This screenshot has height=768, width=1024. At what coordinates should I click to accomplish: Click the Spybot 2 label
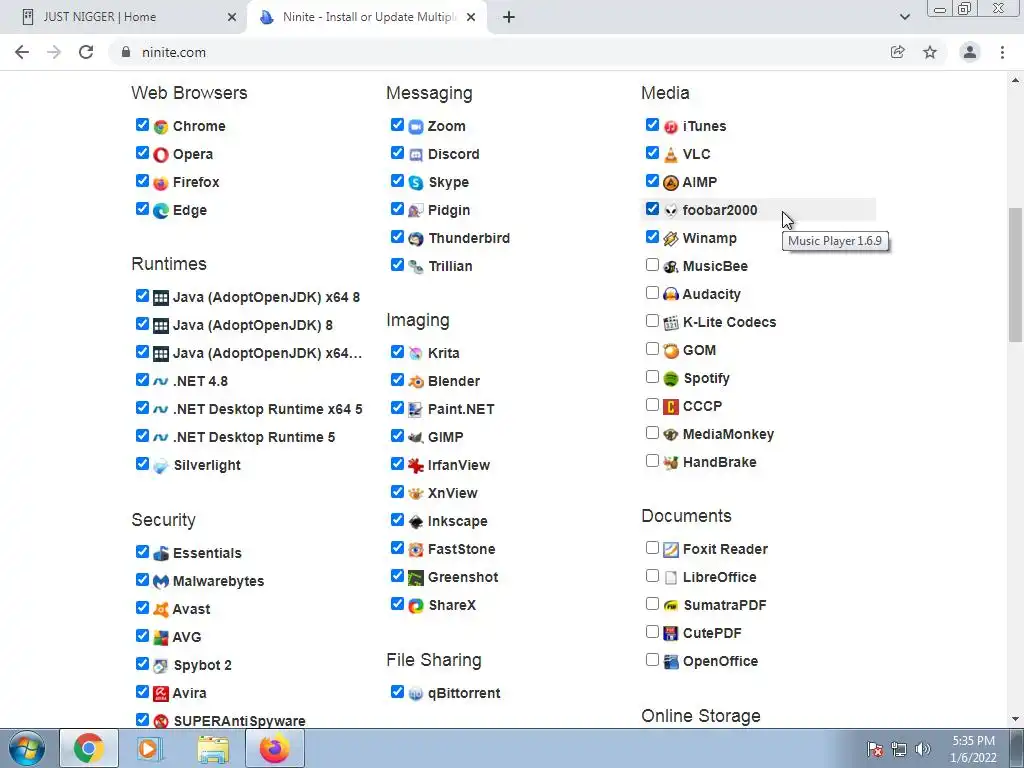(x=202, y=665)
